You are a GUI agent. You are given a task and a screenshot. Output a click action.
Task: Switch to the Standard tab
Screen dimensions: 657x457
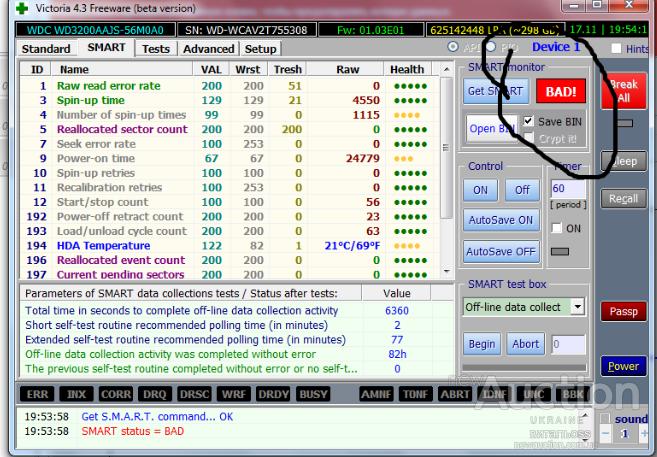coord(46,49)
